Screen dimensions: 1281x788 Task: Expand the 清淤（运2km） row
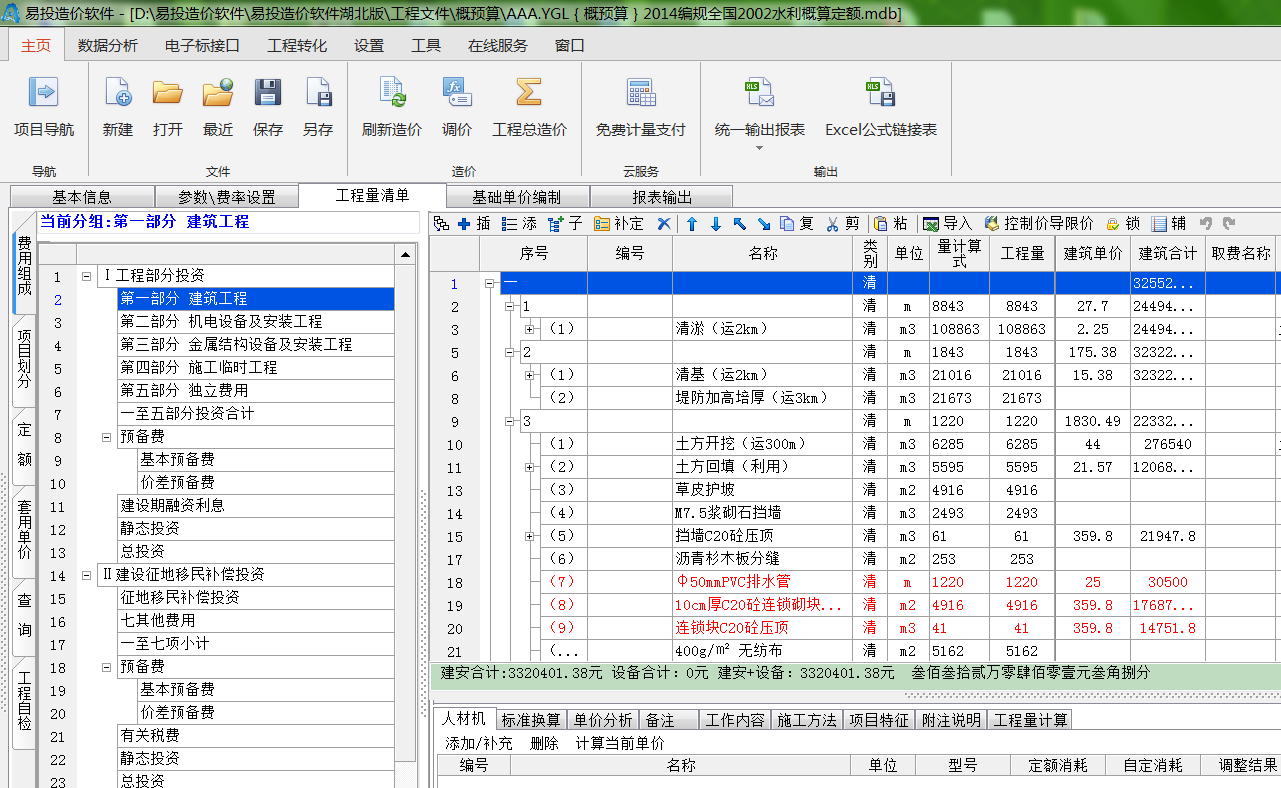(x=530, y=329)
